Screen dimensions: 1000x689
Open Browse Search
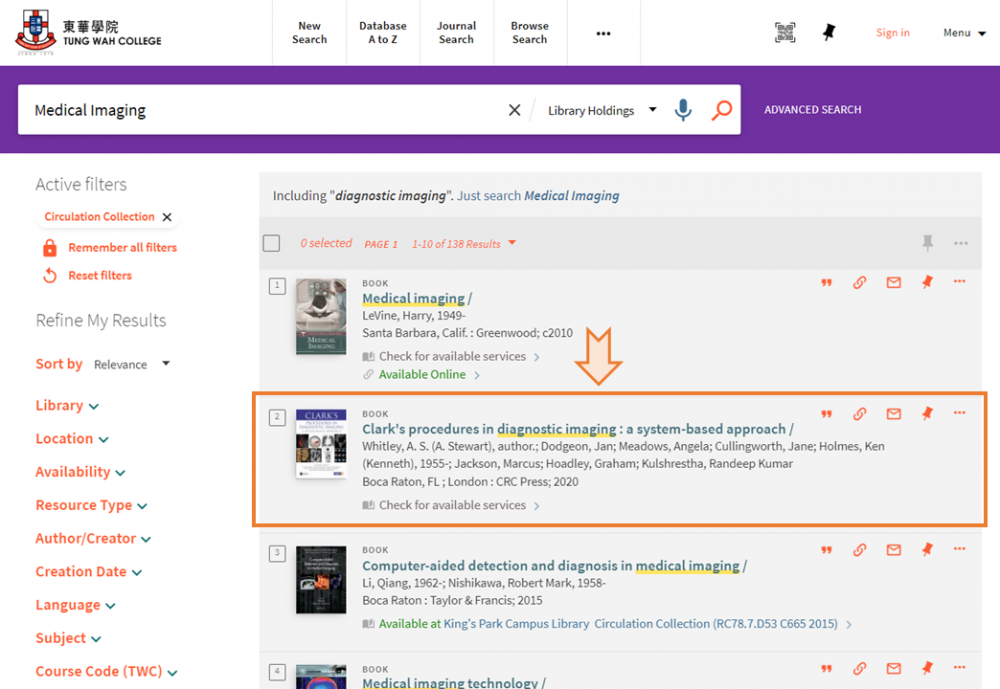[x=529, y=33]
